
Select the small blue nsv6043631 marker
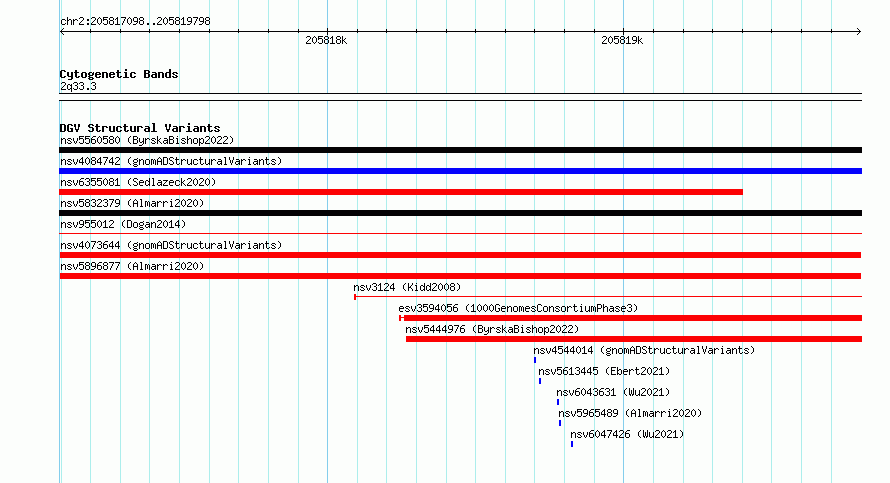(x=558, y=402)
